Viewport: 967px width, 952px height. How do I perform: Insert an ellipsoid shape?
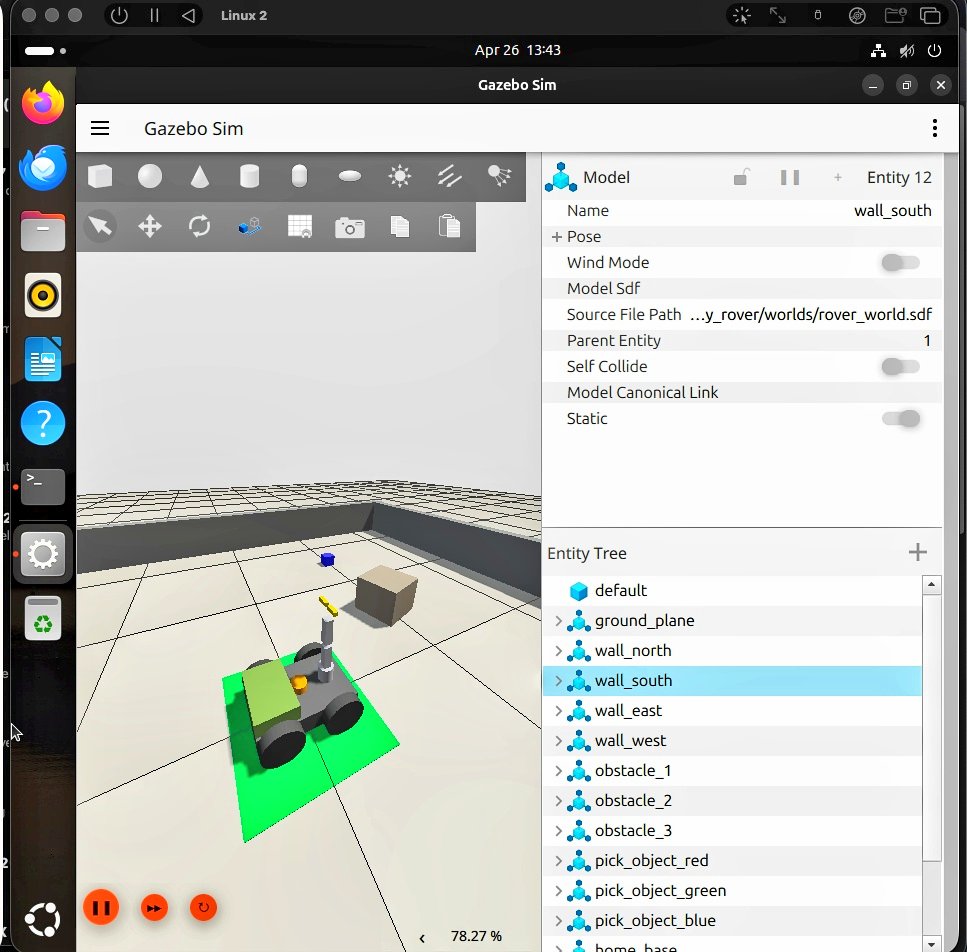tap(350, 176)
